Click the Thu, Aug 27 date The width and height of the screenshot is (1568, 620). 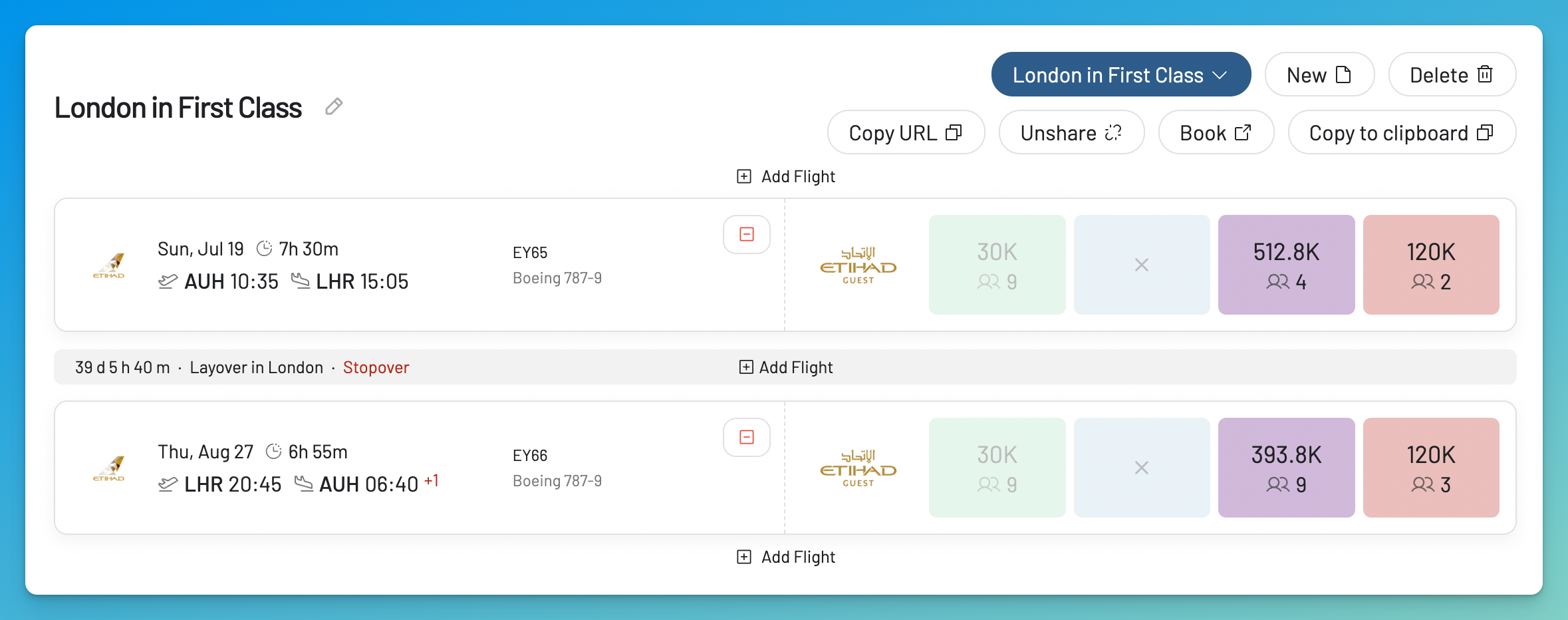point(205,452)
